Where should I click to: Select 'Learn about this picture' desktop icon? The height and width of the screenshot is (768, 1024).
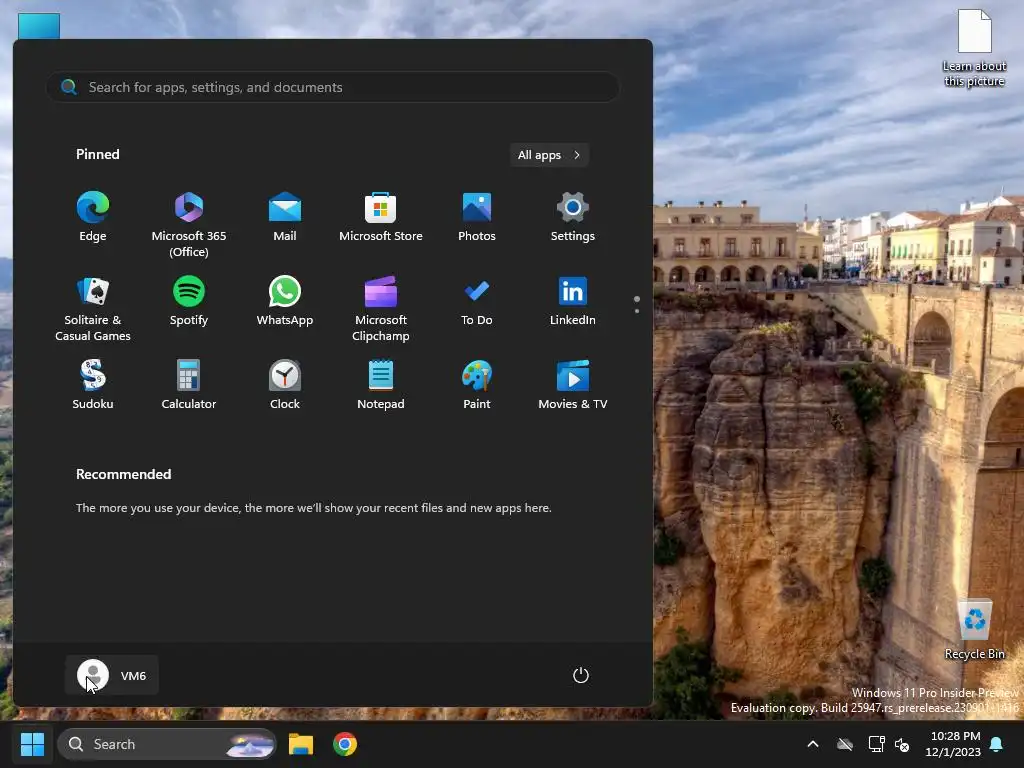coord(974,48)
